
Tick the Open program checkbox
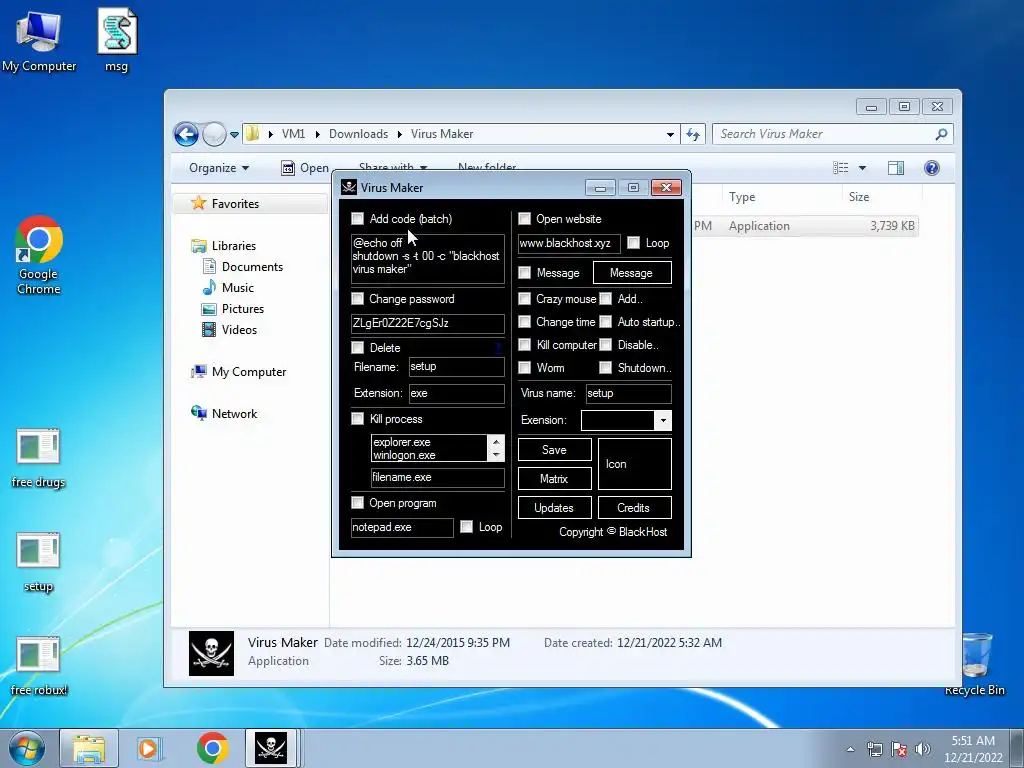pos(358,502)
